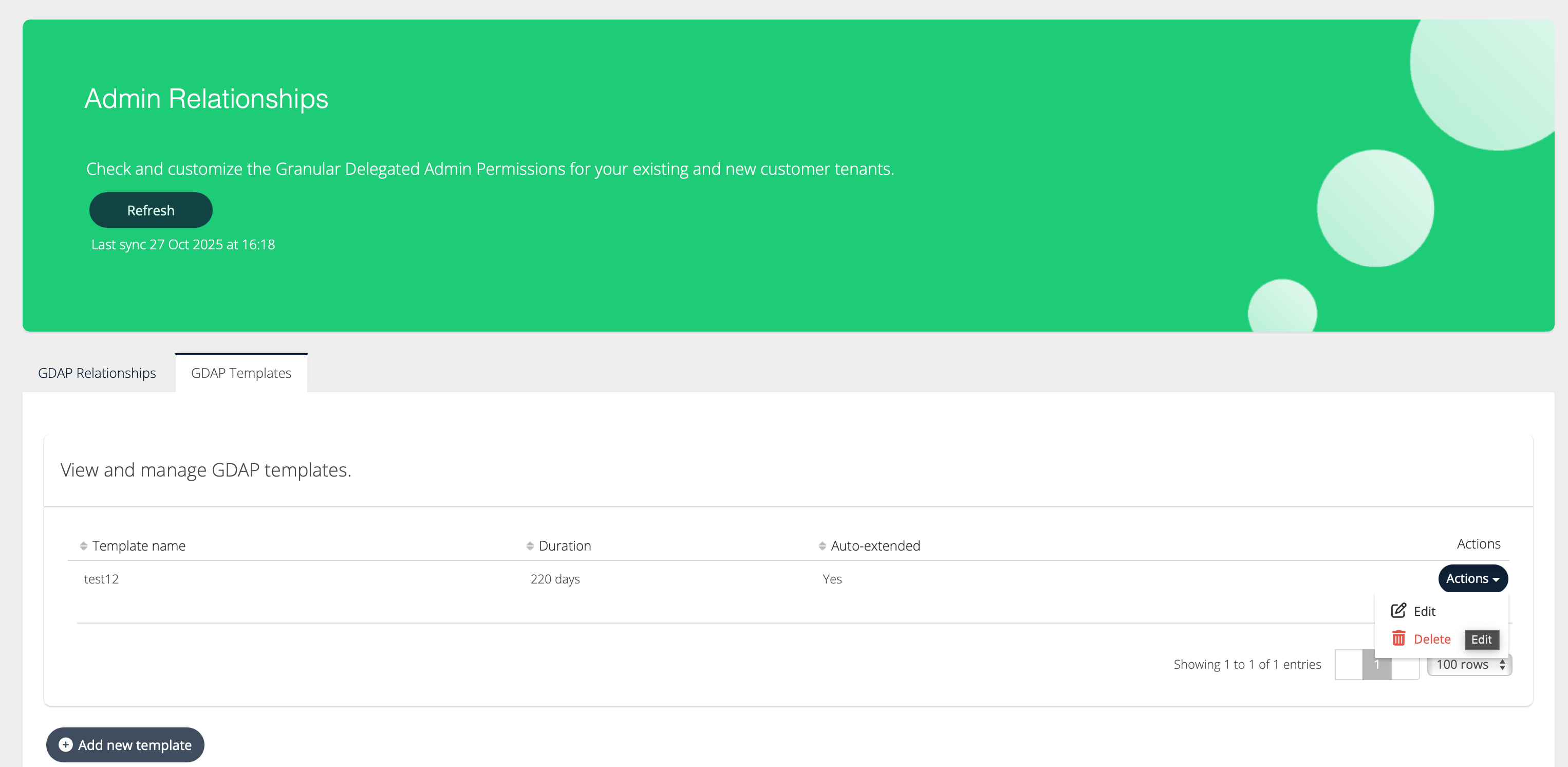Click the 220 days duration cell
1568x767 pixels.
tap(554, 579)
